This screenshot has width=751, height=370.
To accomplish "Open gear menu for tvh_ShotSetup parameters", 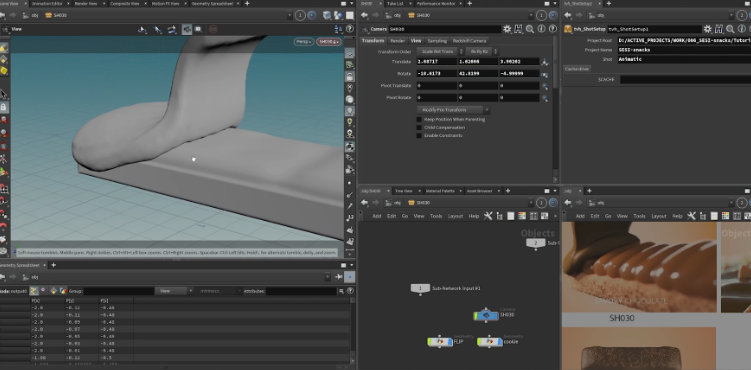I will click(707, 29).
